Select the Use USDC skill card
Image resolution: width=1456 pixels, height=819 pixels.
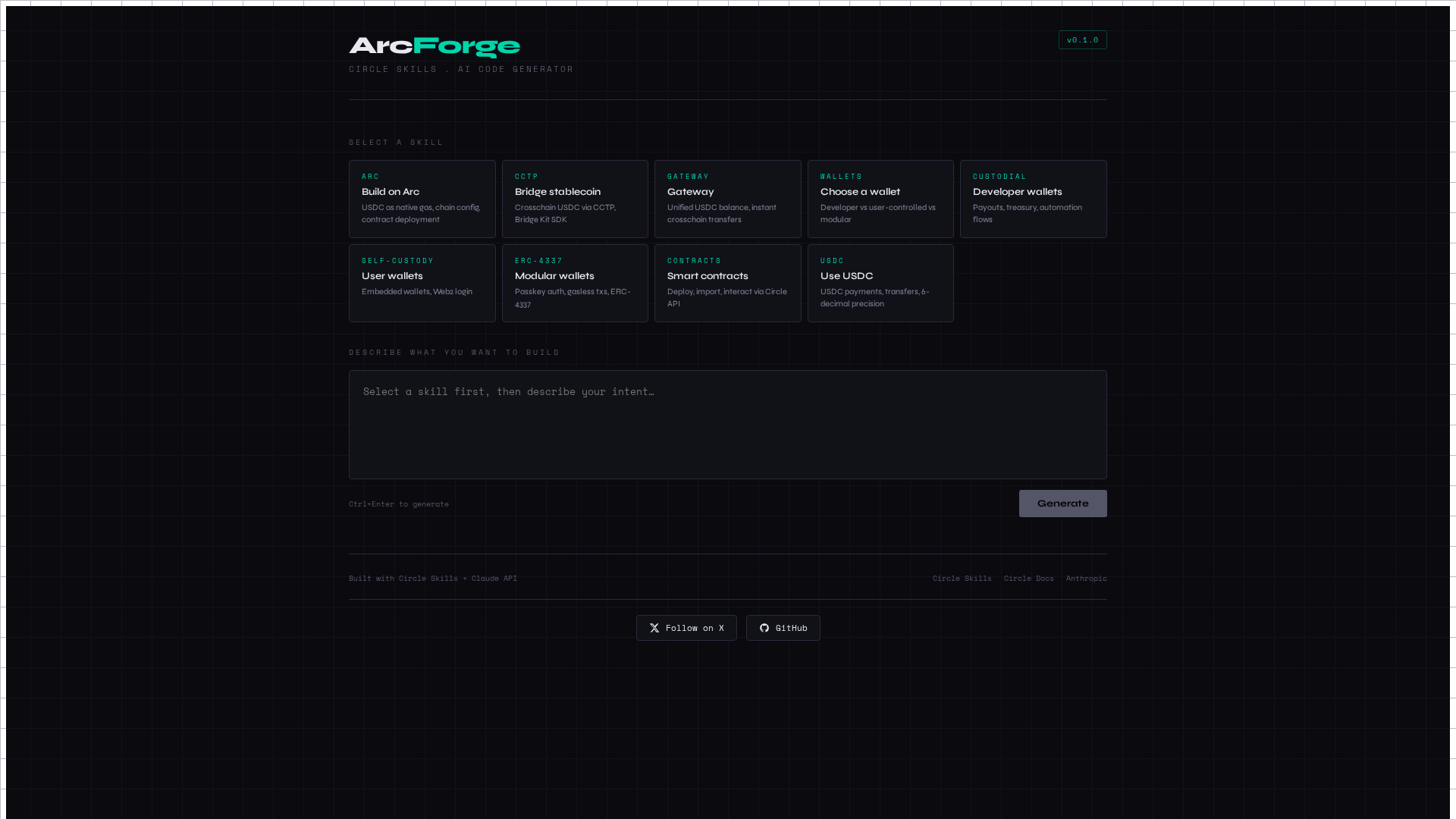tap(880, 283)
